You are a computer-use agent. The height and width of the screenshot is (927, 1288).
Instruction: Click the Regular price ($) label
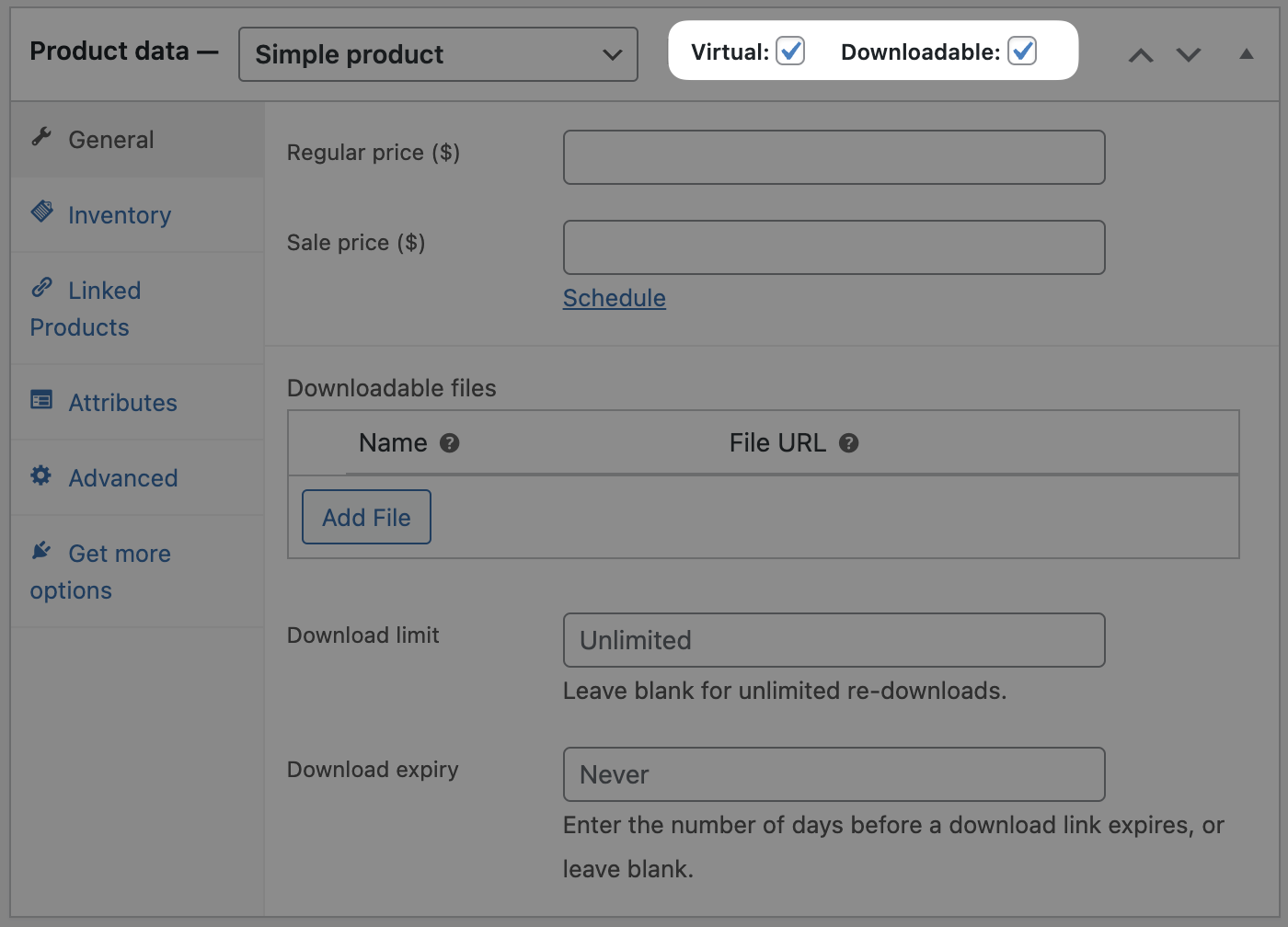point(374,153)
